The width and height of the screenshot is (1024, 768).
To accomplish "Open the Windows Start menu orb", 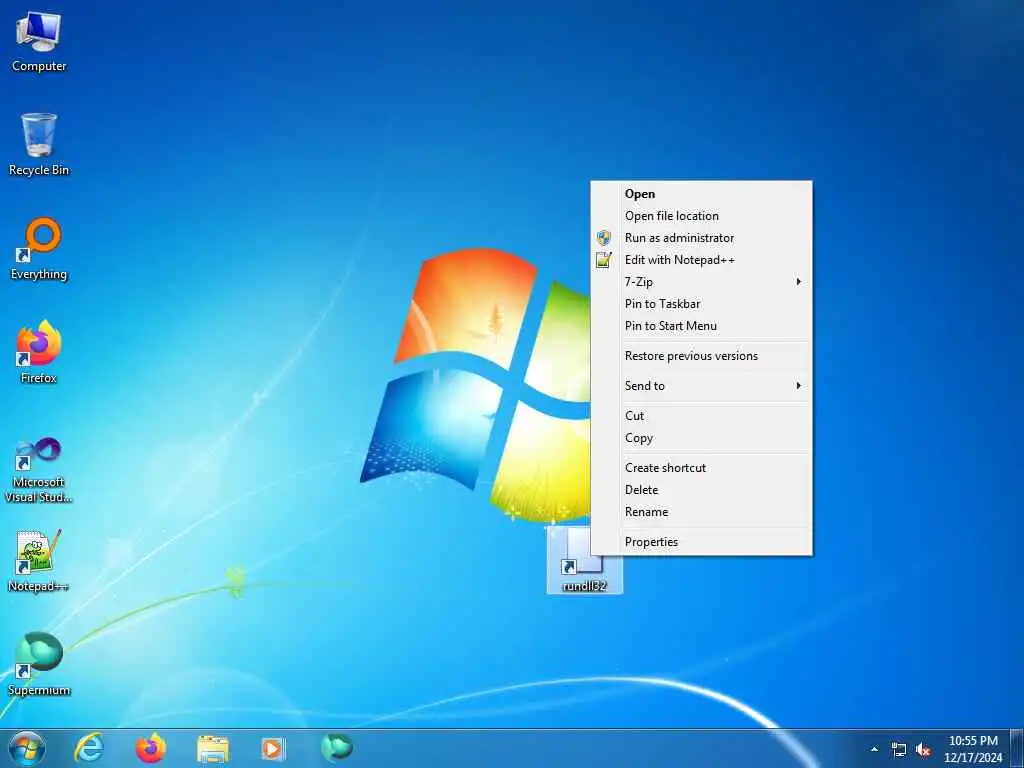I will [27, 748].
